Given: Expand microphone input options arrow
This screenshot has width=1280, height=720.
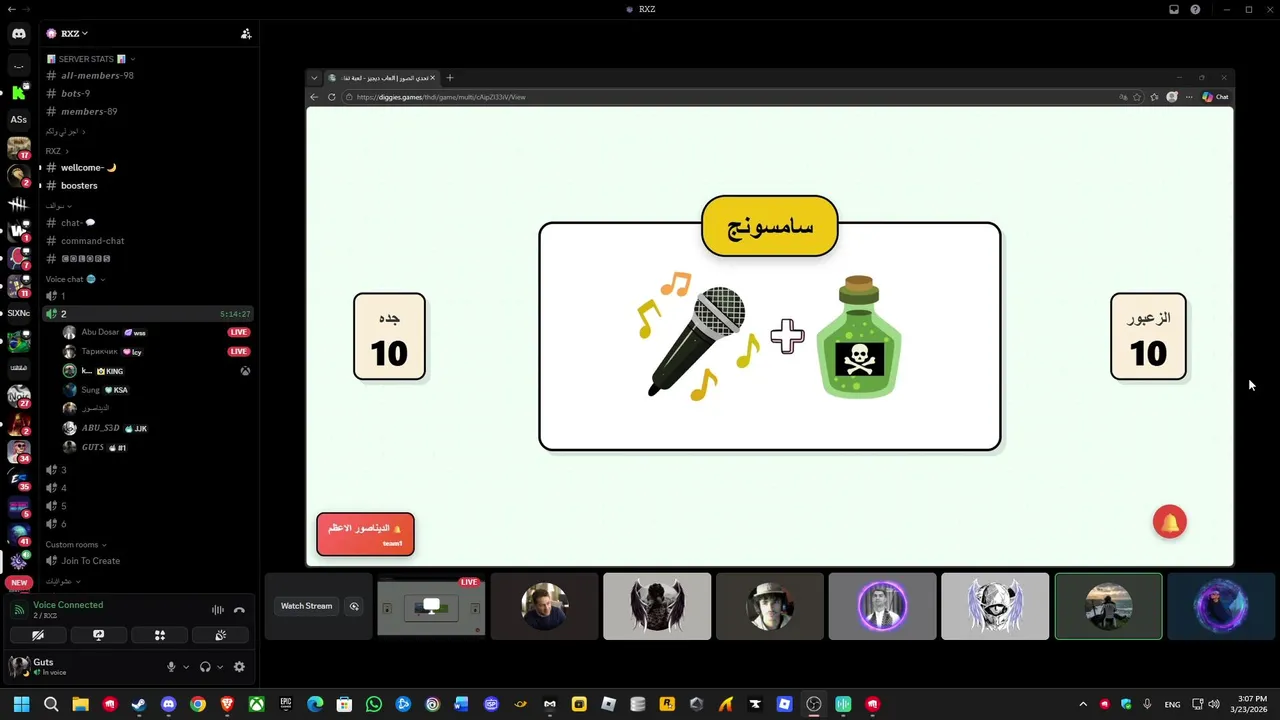Looking at the screenshot, I should (x=185, y=667).
